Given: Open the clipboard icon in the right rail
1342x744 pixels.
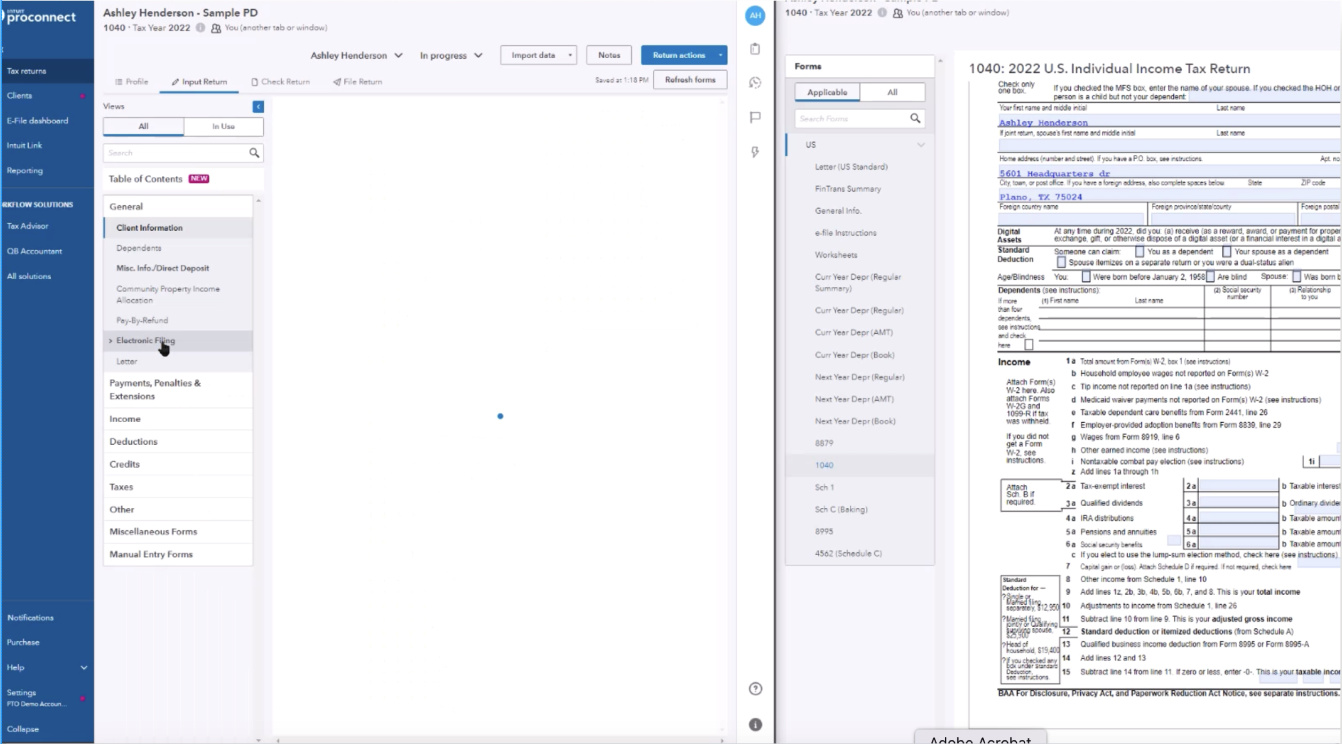Looking at the screenshot, I should tap(755, 49).
